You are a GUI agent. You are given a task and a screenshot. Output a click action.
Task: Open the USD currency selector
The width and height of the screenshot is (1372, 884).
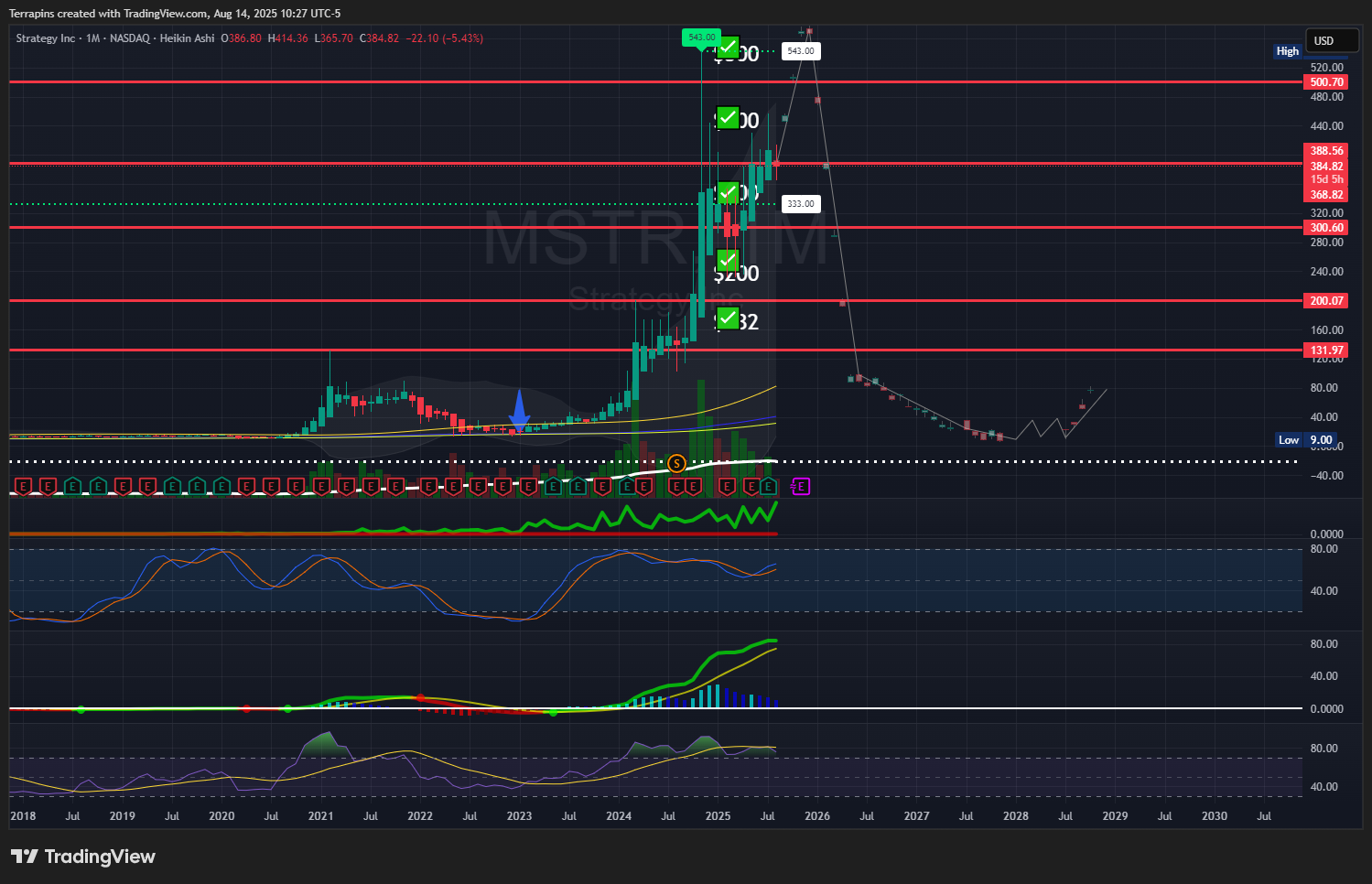[x=1332, y=40]
